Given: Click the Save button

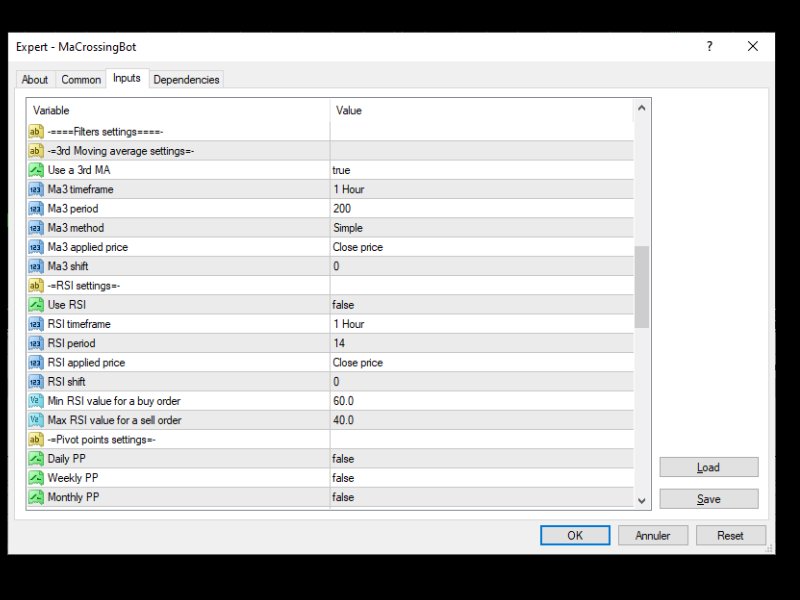Looking at the screenshot, I should click(x=709, y=499).
